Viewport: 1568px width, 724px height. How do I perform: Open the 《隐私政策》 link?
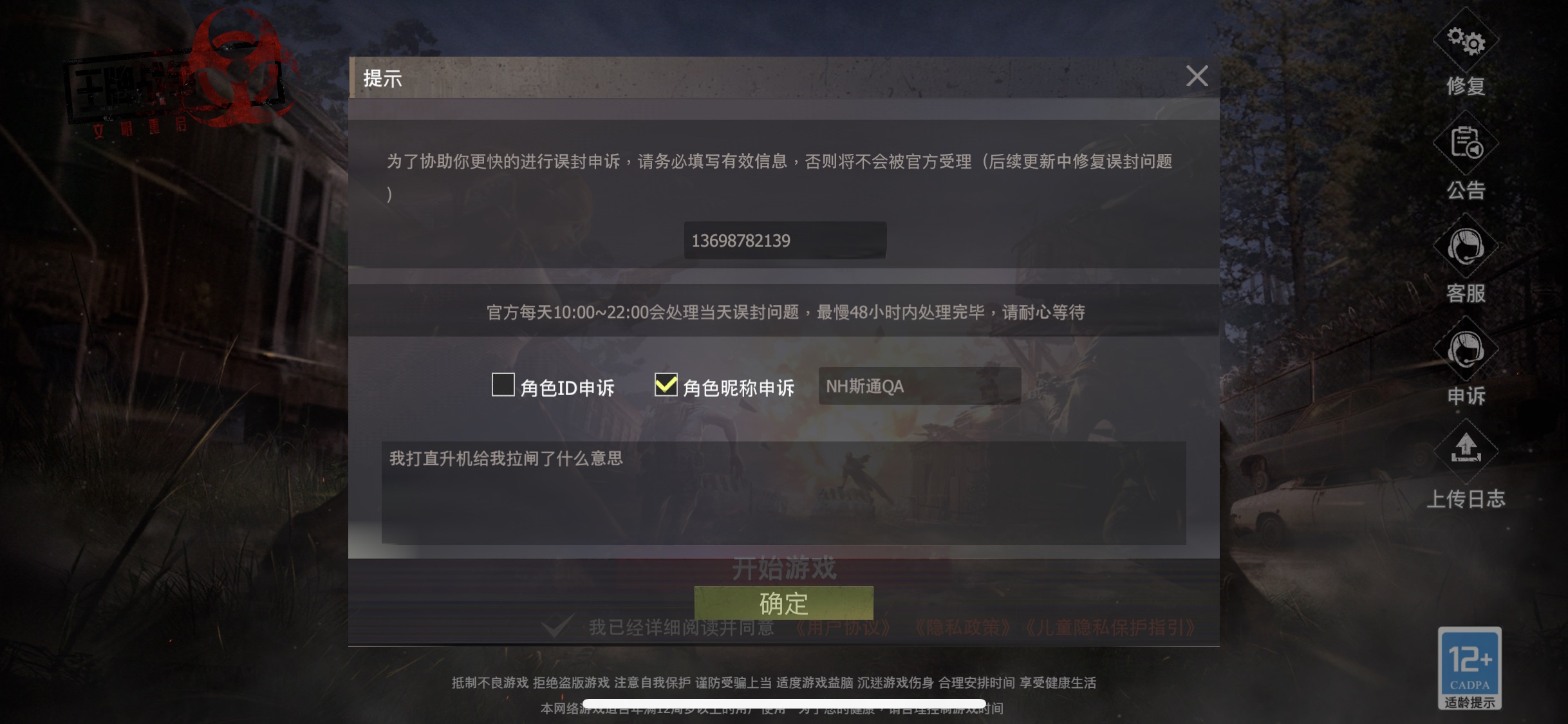(x=962, y=627)
